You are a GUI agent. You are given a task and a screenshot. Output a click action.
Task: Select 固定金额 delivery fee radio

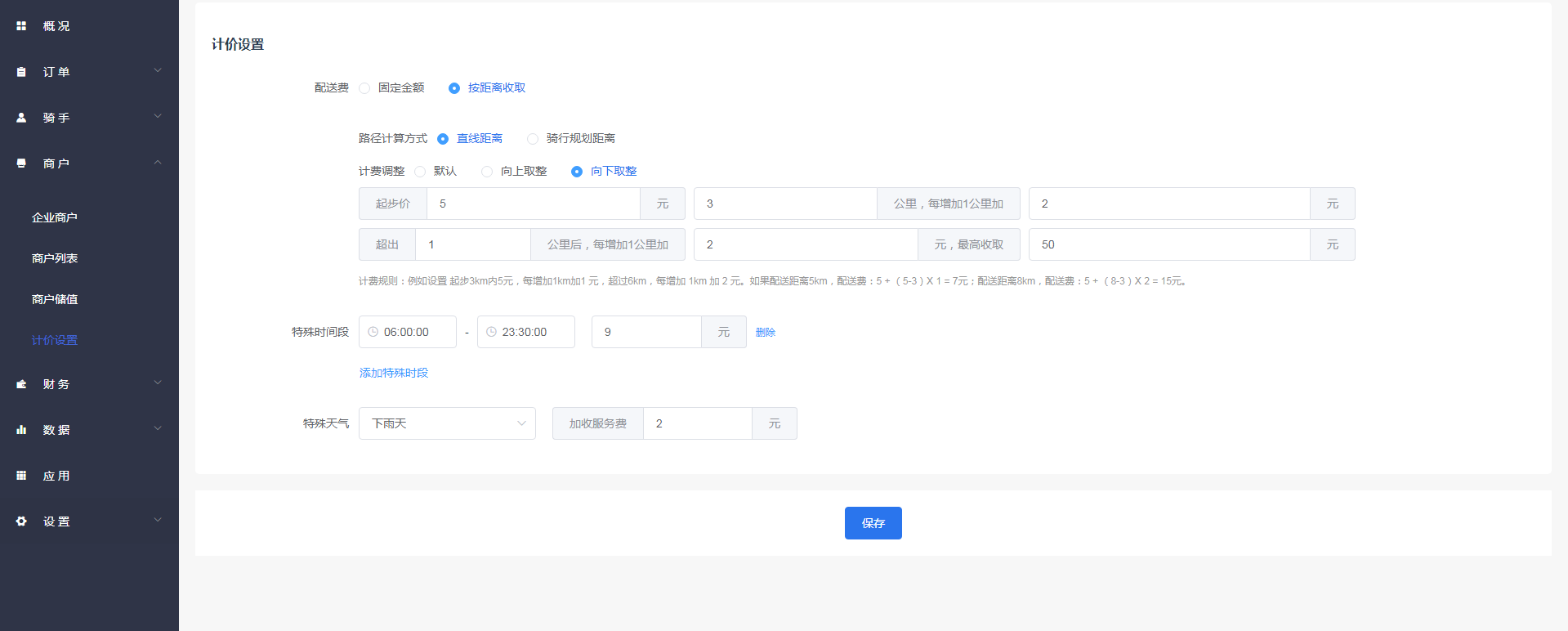pos(364,88)
